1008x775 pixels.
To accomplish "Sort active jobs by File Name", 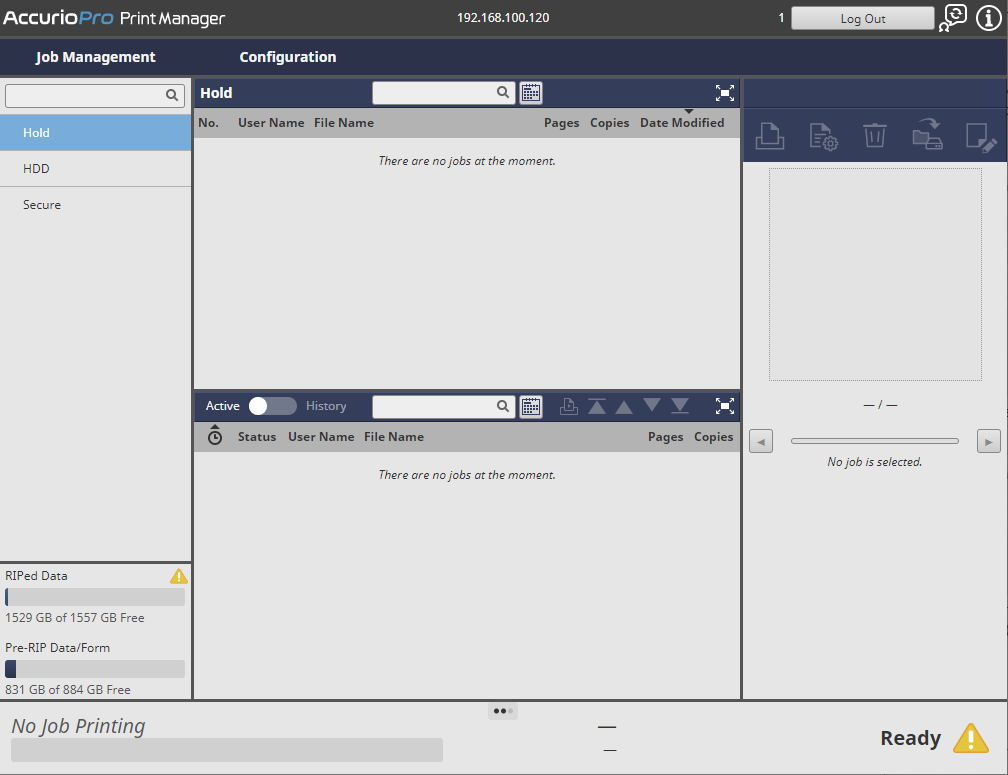I will 393,437.
